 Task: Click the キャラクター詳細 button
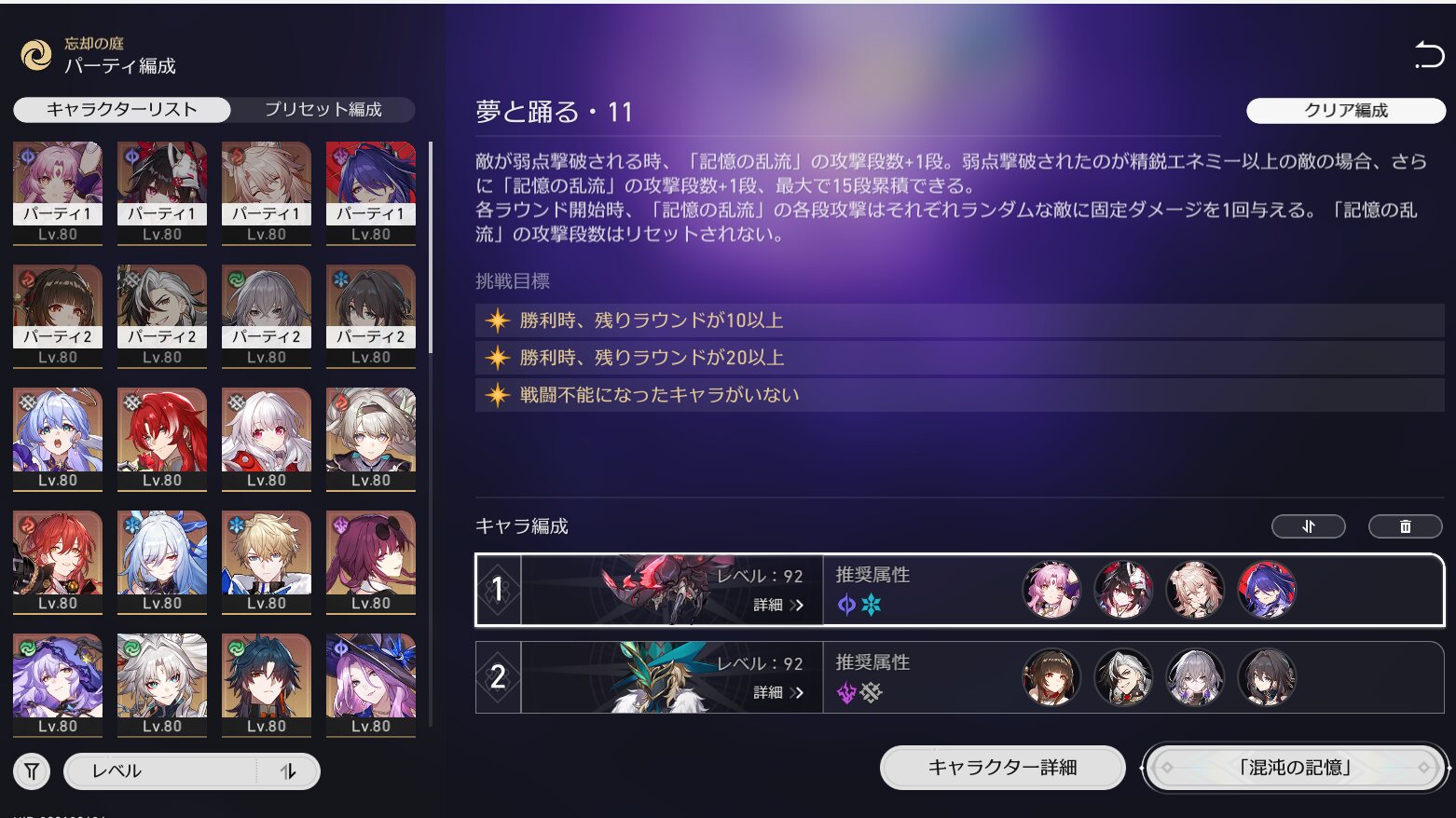point(1003,768)
